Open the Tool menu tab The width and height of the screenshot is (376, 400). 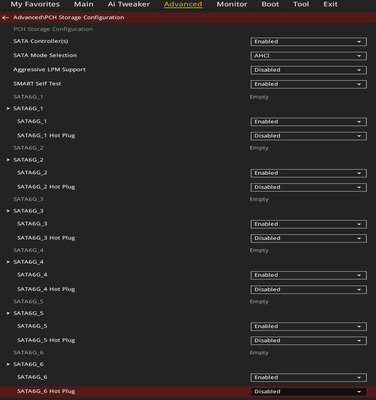(x=301, y=4)
